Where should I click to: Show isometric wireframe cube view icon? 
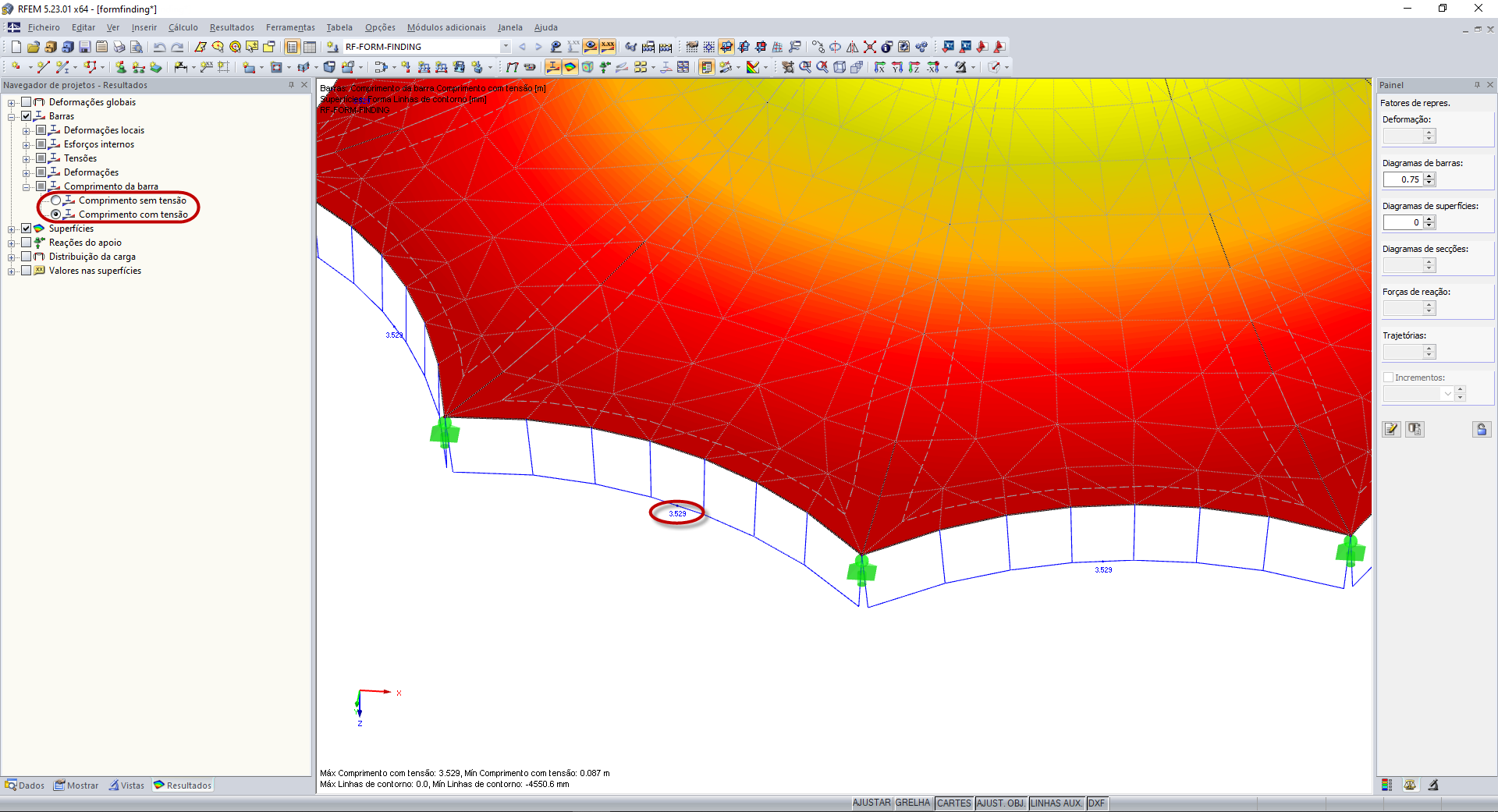point(840,67)
